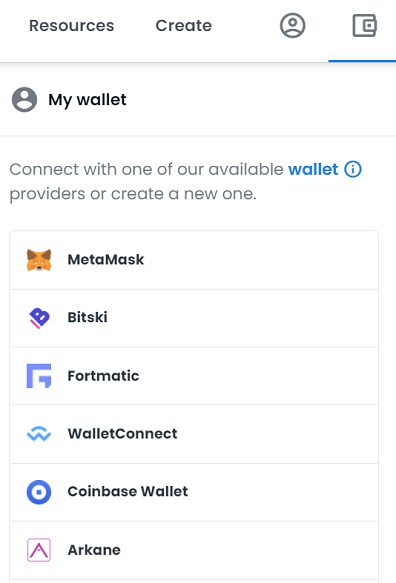Open the Resources menu
This screenshot has width=396, height=583.
pyautogui.click(x=72, y=26)
